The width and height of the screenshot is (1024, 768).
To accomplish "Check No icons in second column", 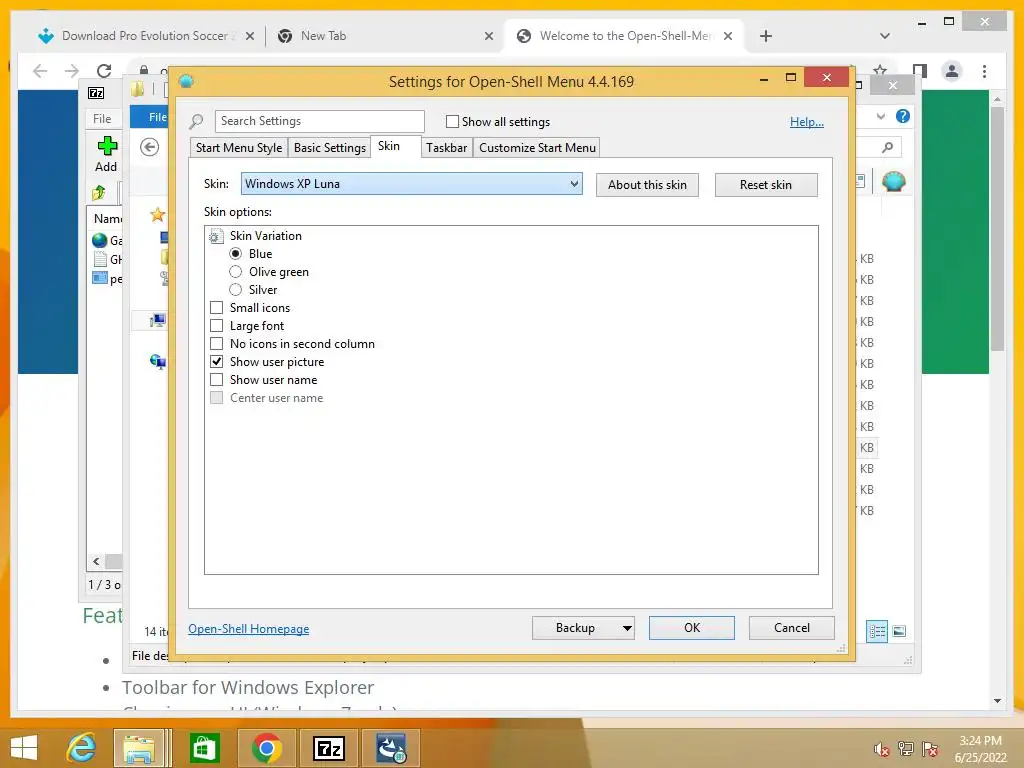I will tap(217, 344).
